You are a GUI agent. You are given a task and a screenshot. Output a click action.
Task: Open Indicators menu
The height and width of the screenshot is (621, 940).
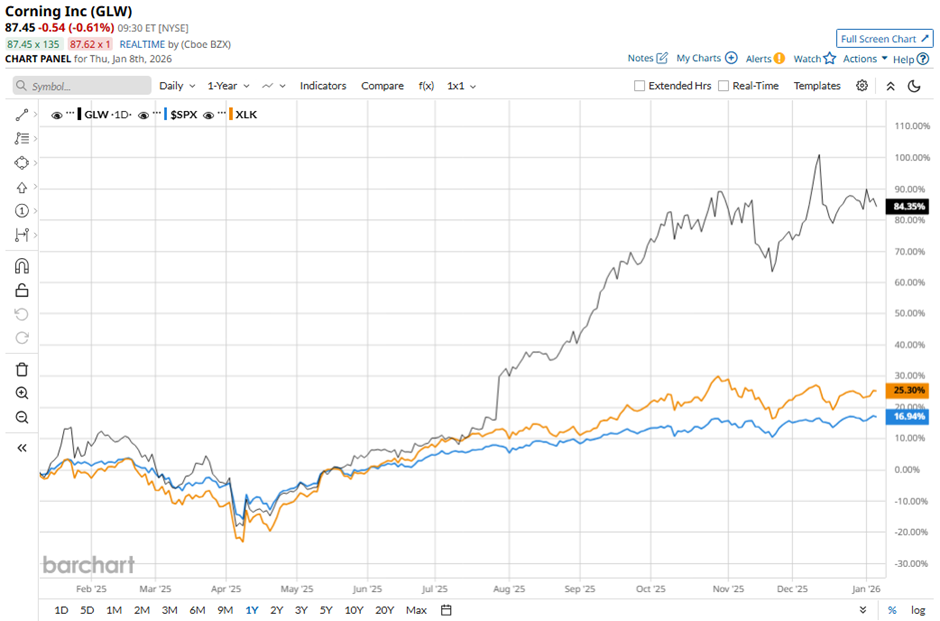click(x=323, y=86)
